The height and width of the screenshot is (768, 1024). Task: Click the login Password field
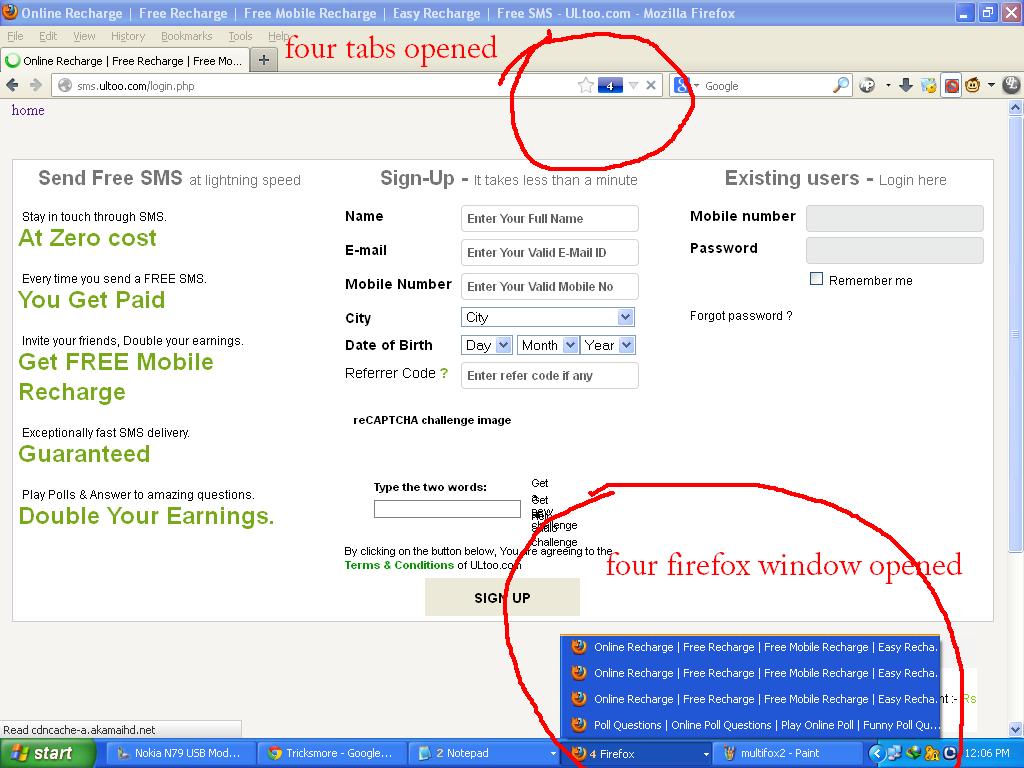pos(895,250)
